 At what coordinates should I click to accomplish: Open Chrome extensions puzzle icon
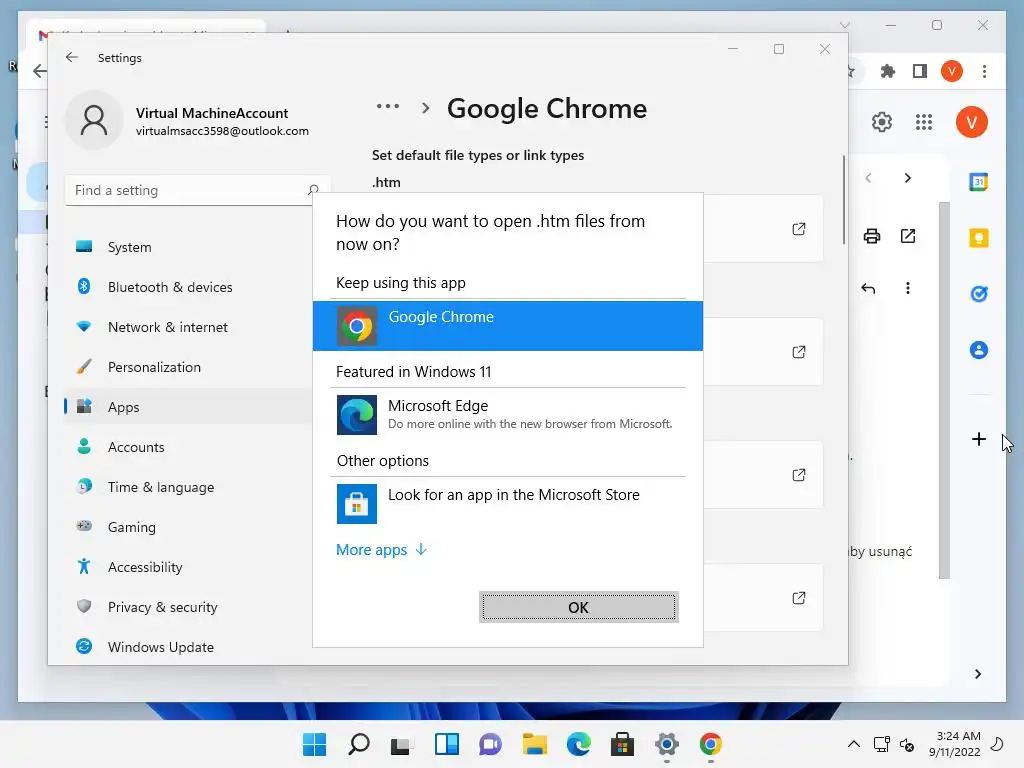pyautogui.click(x=888, y=71)
